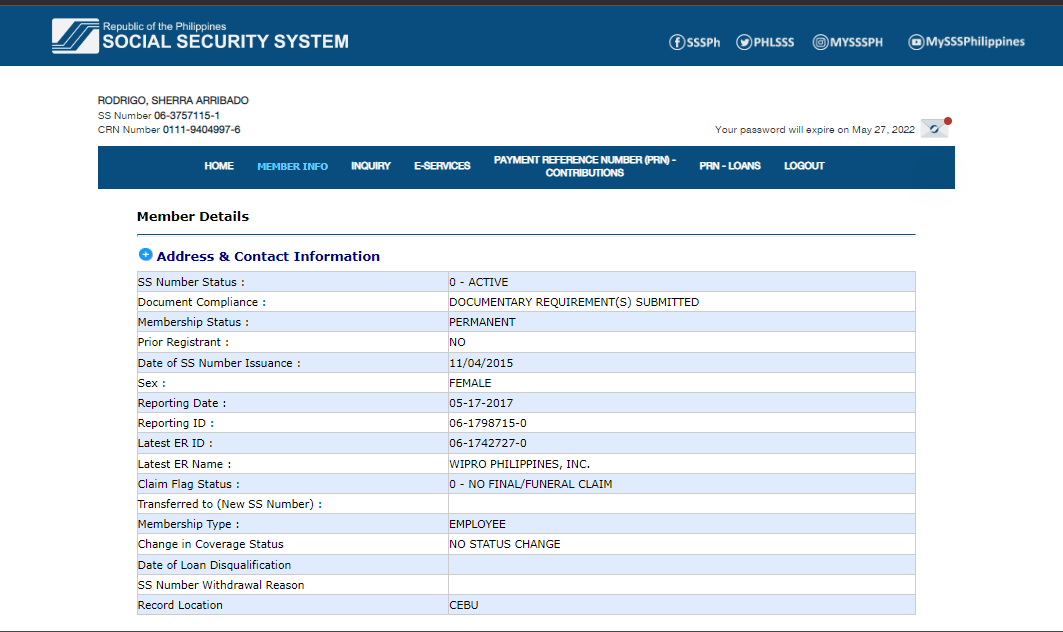Click the SS Number Status row value
The width and height of the screenshot is (1063, 632).
click(x=478, y=282)
